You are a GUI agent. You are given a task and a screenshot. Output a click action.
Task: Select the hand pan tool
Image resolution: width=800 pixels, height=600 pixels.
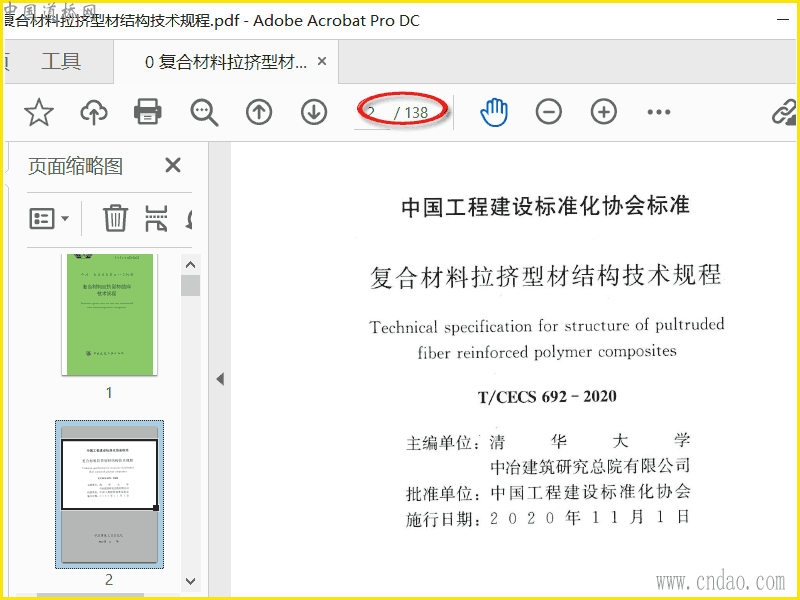(x=494, y=112)
